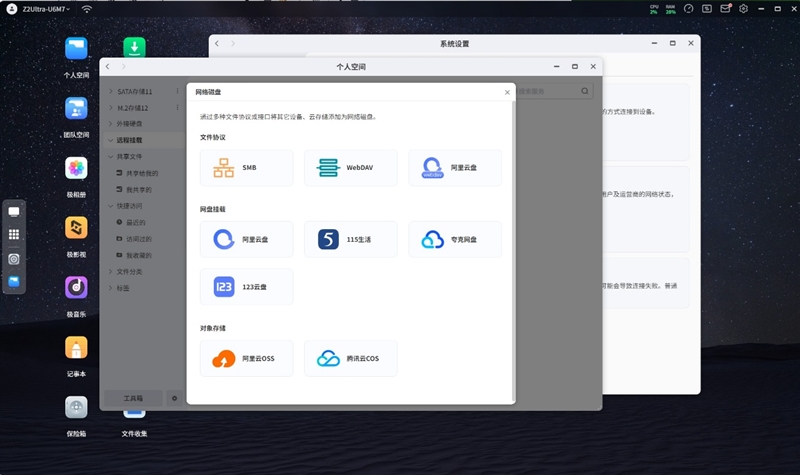Image resolution: width=800 pixels, height=475 pixels.
Task: Expand 文件分类 section
Action: pos(111,271)
